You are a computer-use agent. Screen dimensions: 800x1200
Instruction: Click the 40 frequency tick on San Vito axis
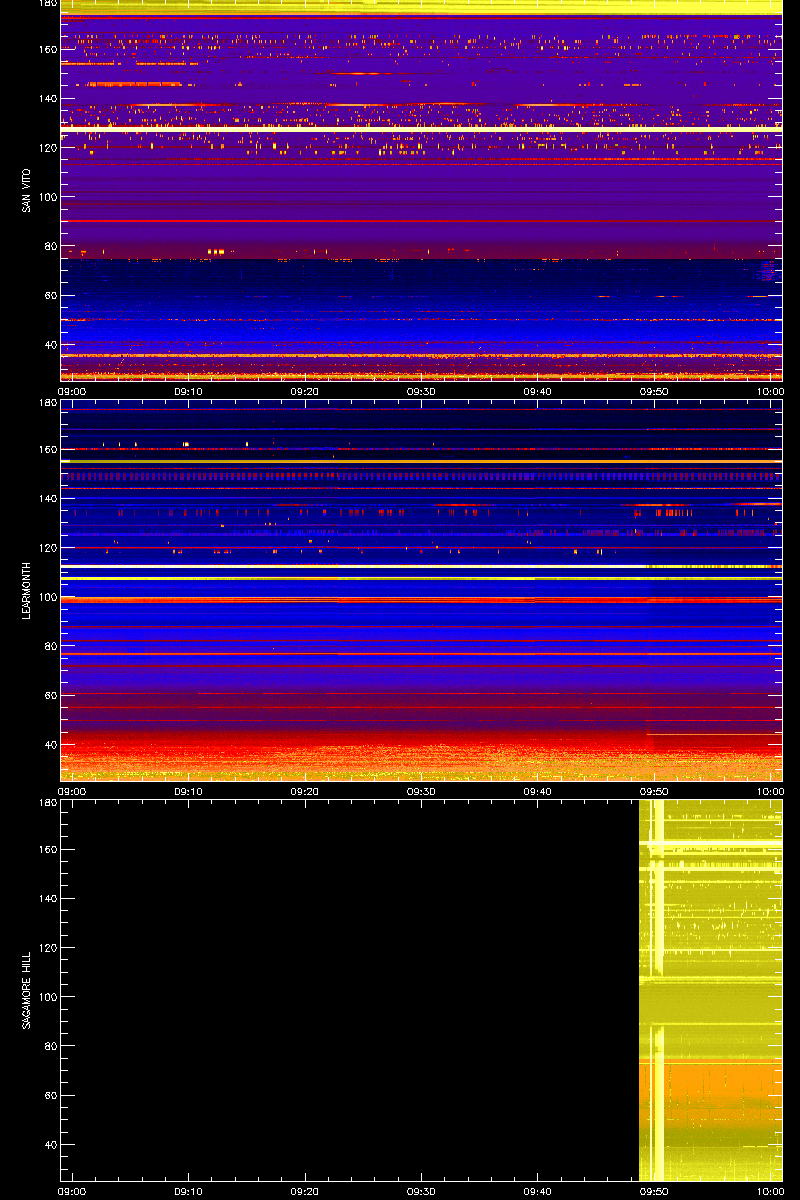coord(50,345)
